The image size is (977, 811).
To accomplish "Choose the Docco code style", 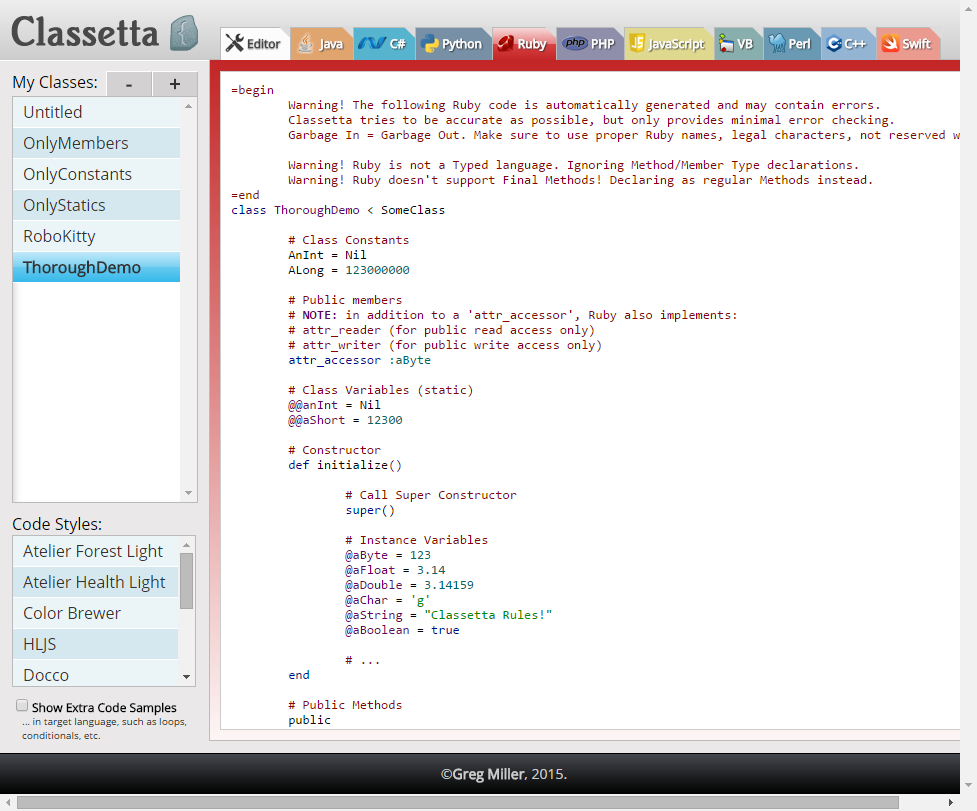I will tap(45, 674).
